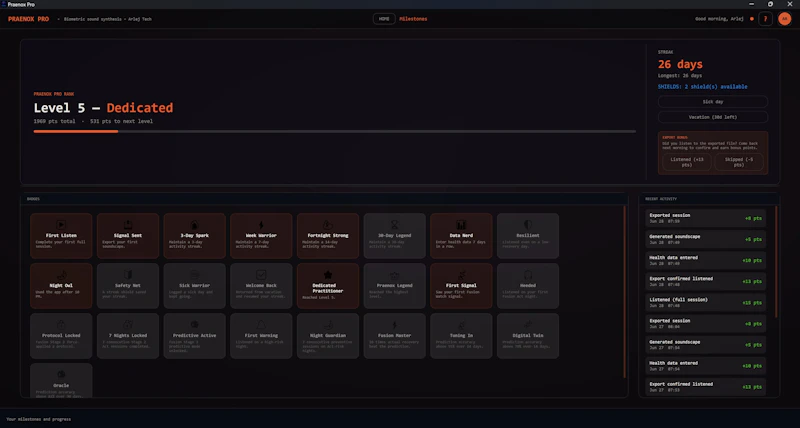This screenshot has width=800, height=428.
Task: Click the shields available text
Action: (703, 87)
